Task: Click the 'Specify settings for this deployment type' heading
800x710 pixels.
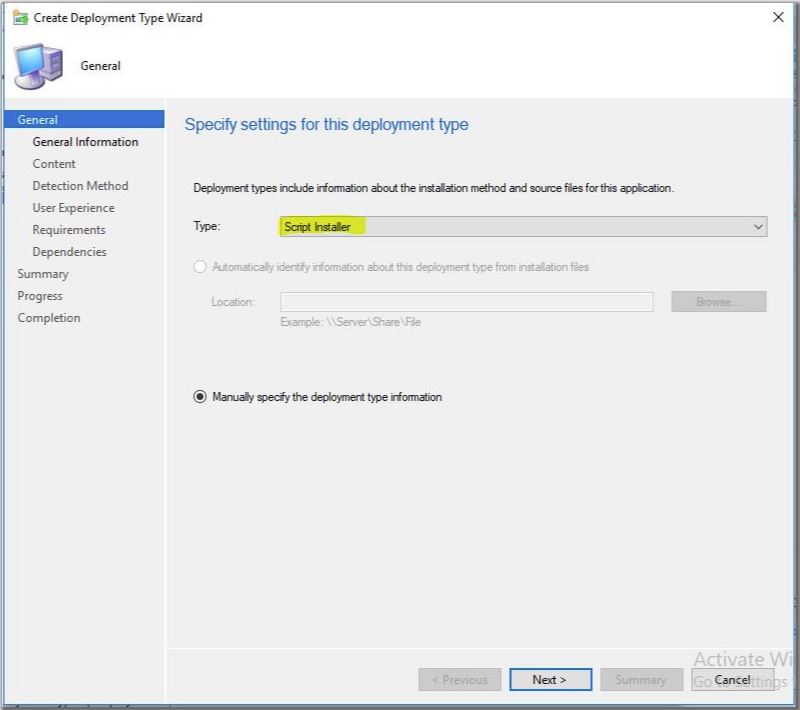Action: 327,124
